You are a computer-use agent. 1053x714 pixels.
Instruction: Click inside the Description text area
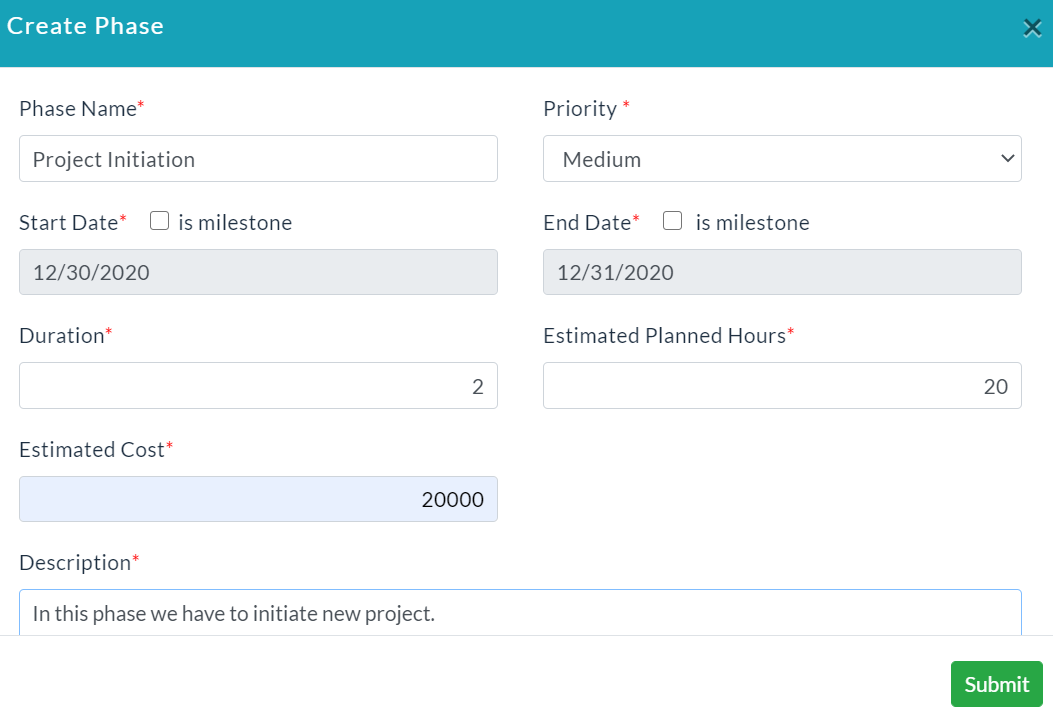[520, 613]
